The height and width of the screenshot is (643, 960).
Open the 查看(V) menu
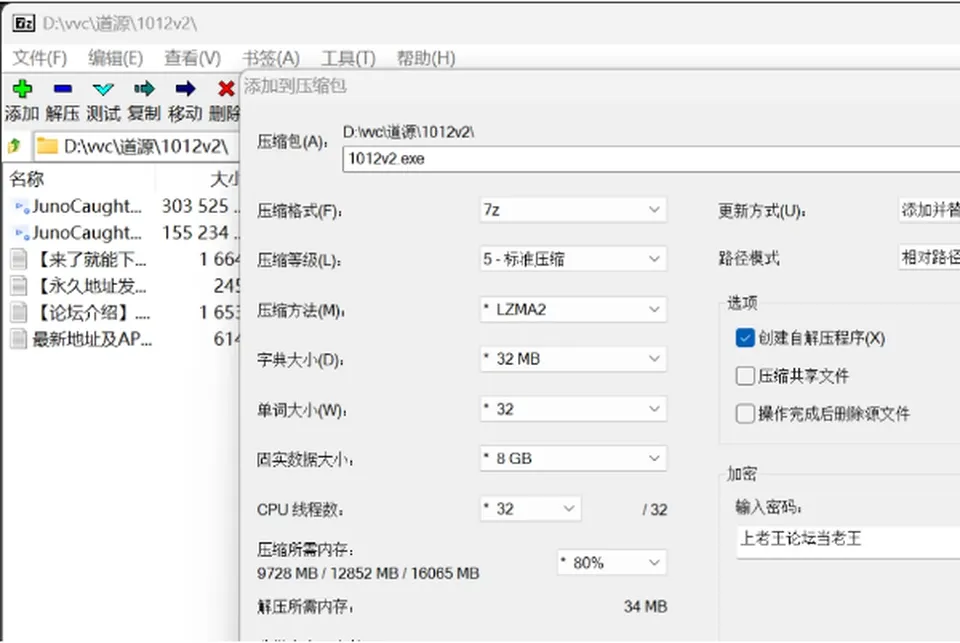tap(192, 58)
